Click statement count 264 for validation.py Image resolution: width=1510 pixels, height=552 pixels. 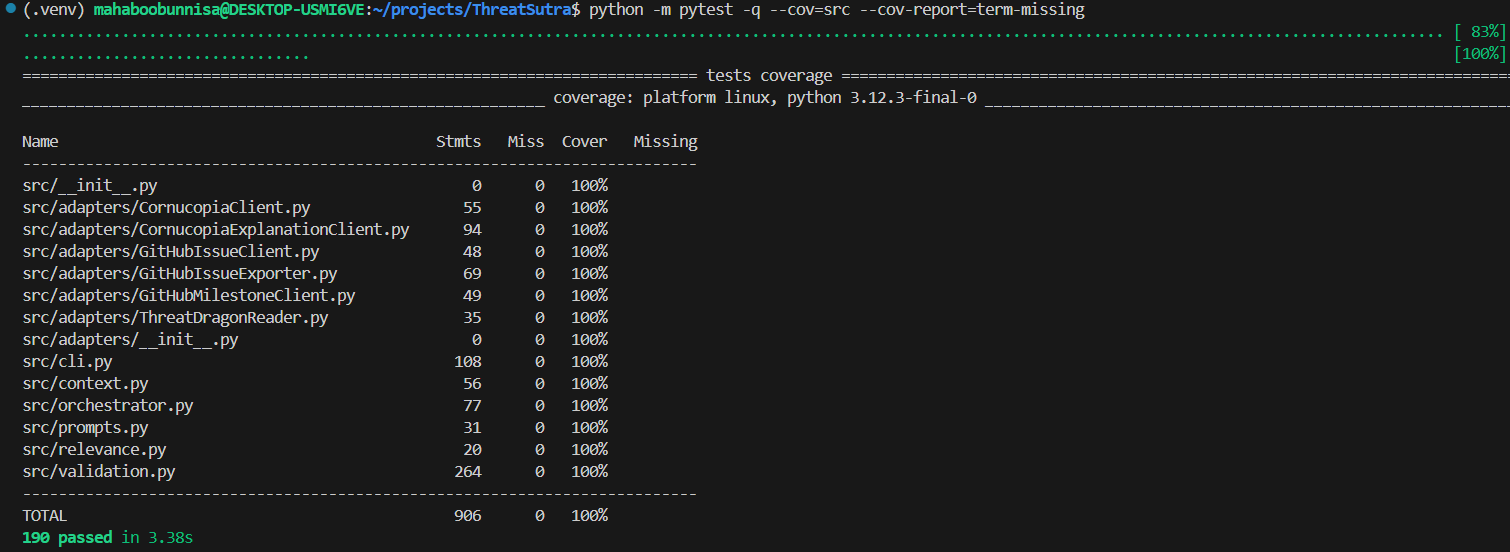tap(468, 472)
